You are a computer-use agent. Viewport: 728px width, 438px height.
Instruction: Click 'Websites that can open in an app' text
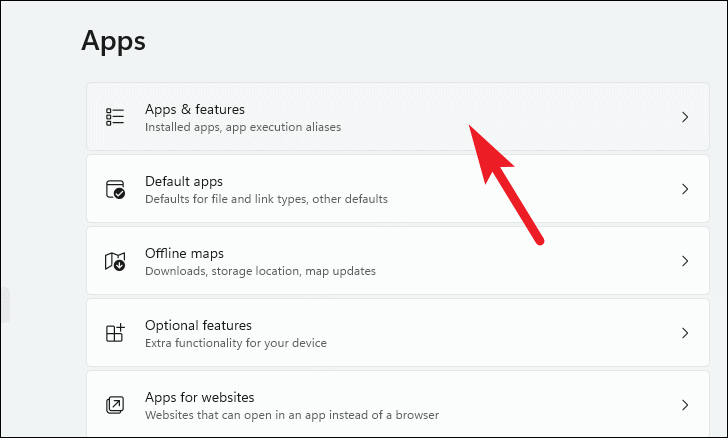click(292, 415)
